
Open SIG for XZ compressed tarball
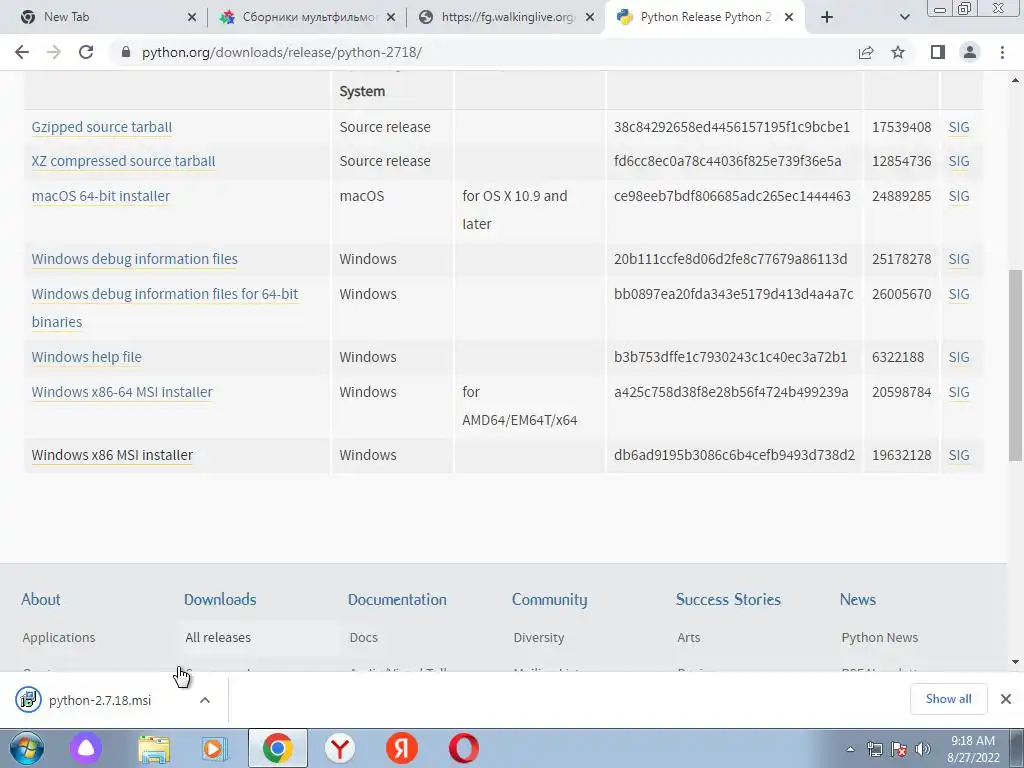[x=959, y=161]
